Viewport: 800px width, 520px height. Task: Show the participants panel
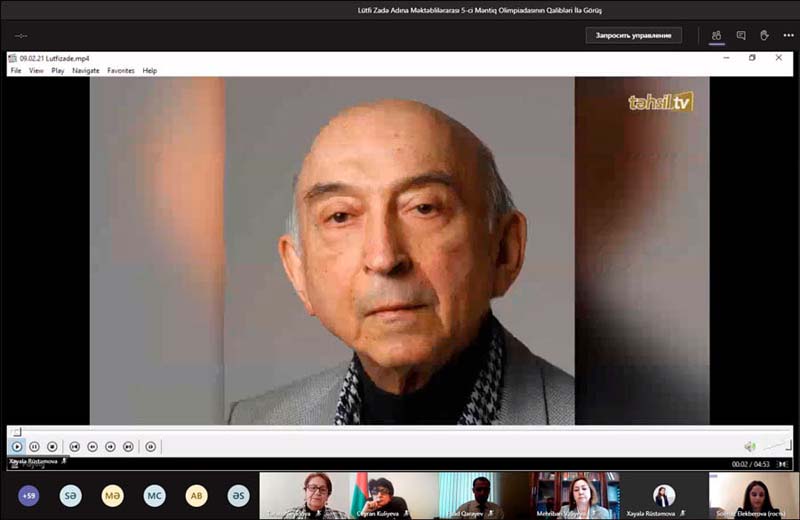(x=716, y=35)
